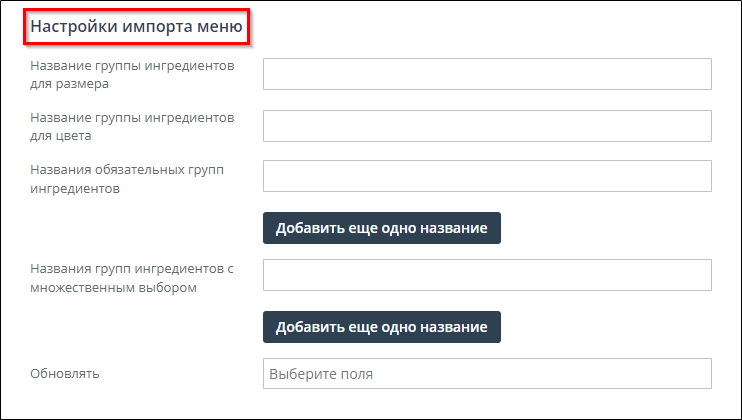Place cursor in the "для размера" text box
742x420 pixels.
pyautogui.click(x=486, y=74)
